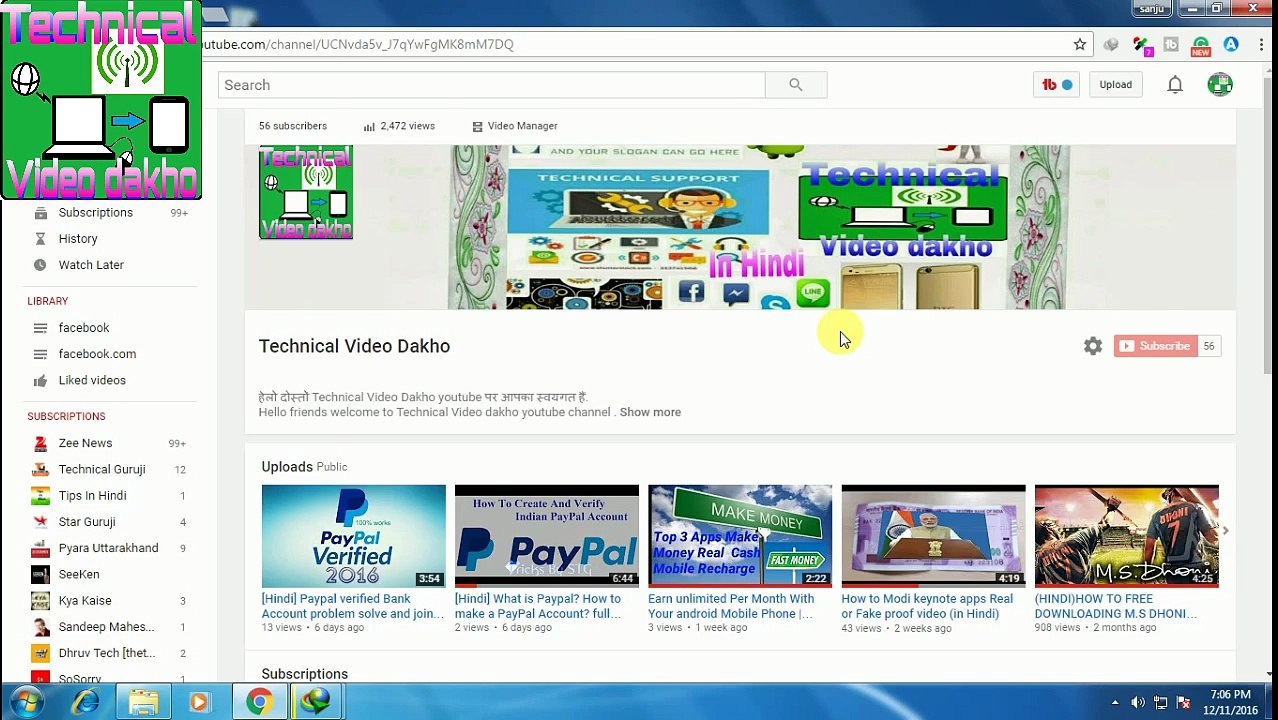Open Windows Media Player on taskbar
The height and width of the screenshot is (720, 1278).
(199, 703)
